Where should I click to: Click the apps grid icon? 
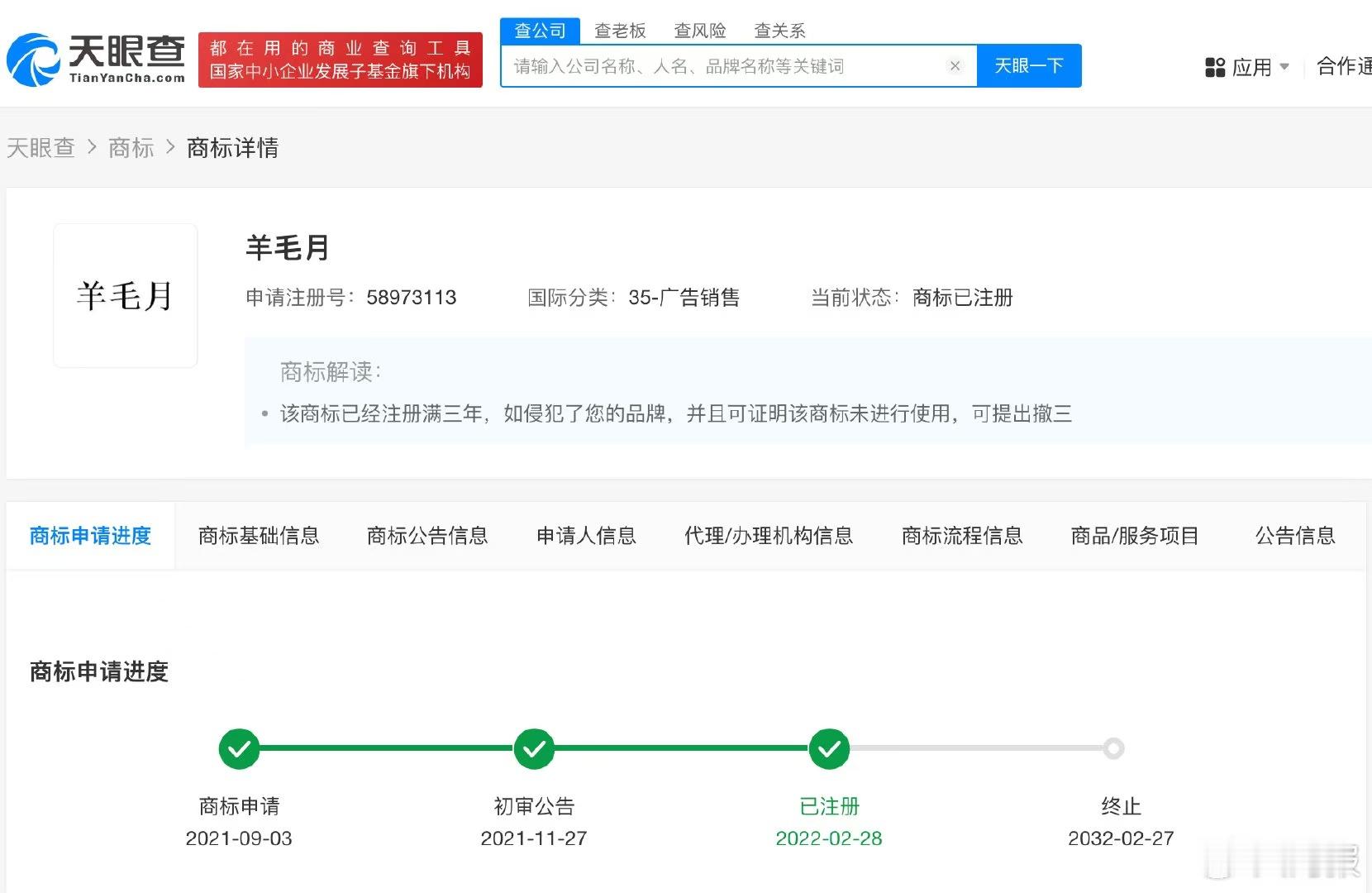(1215, 67)
